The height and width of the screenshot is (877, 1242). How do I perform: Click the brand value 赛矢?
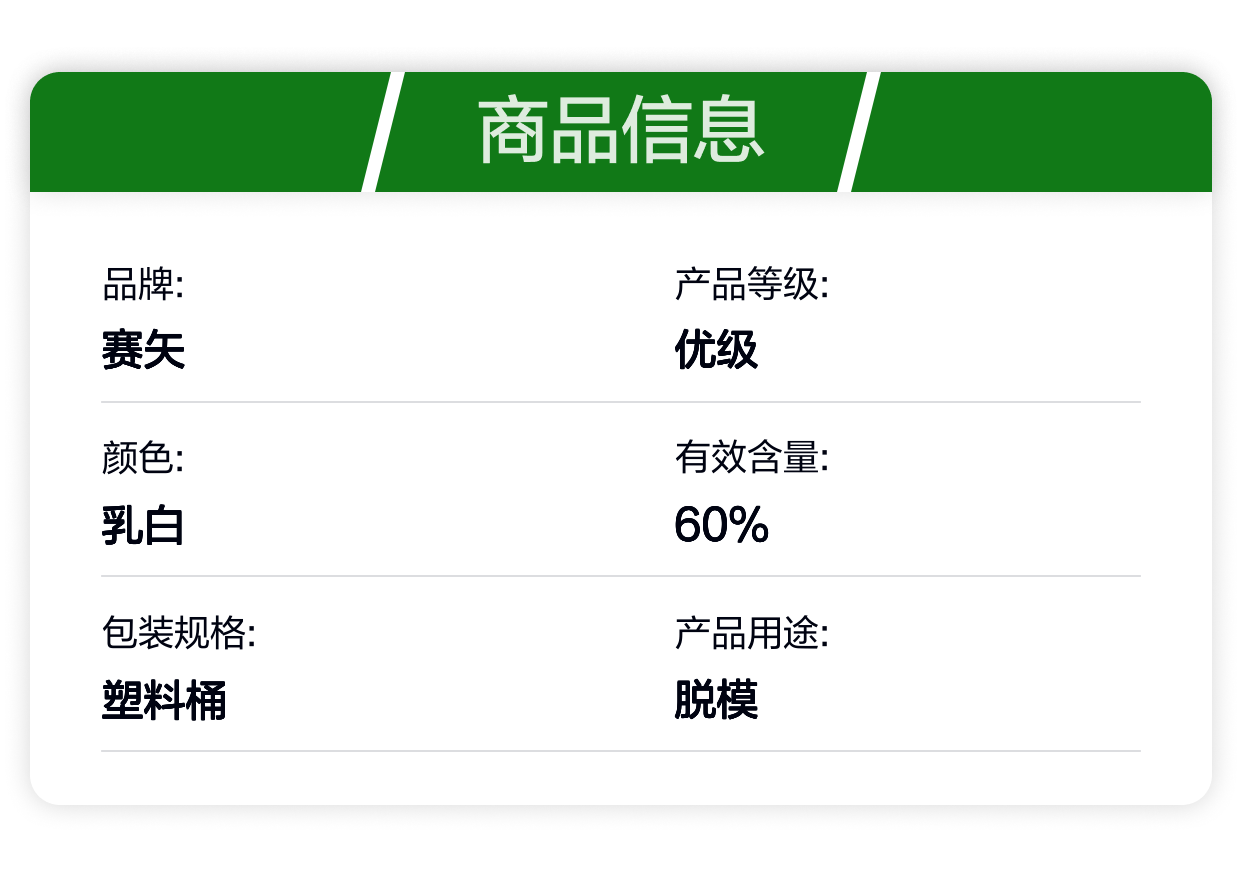[x=143, y=350]
